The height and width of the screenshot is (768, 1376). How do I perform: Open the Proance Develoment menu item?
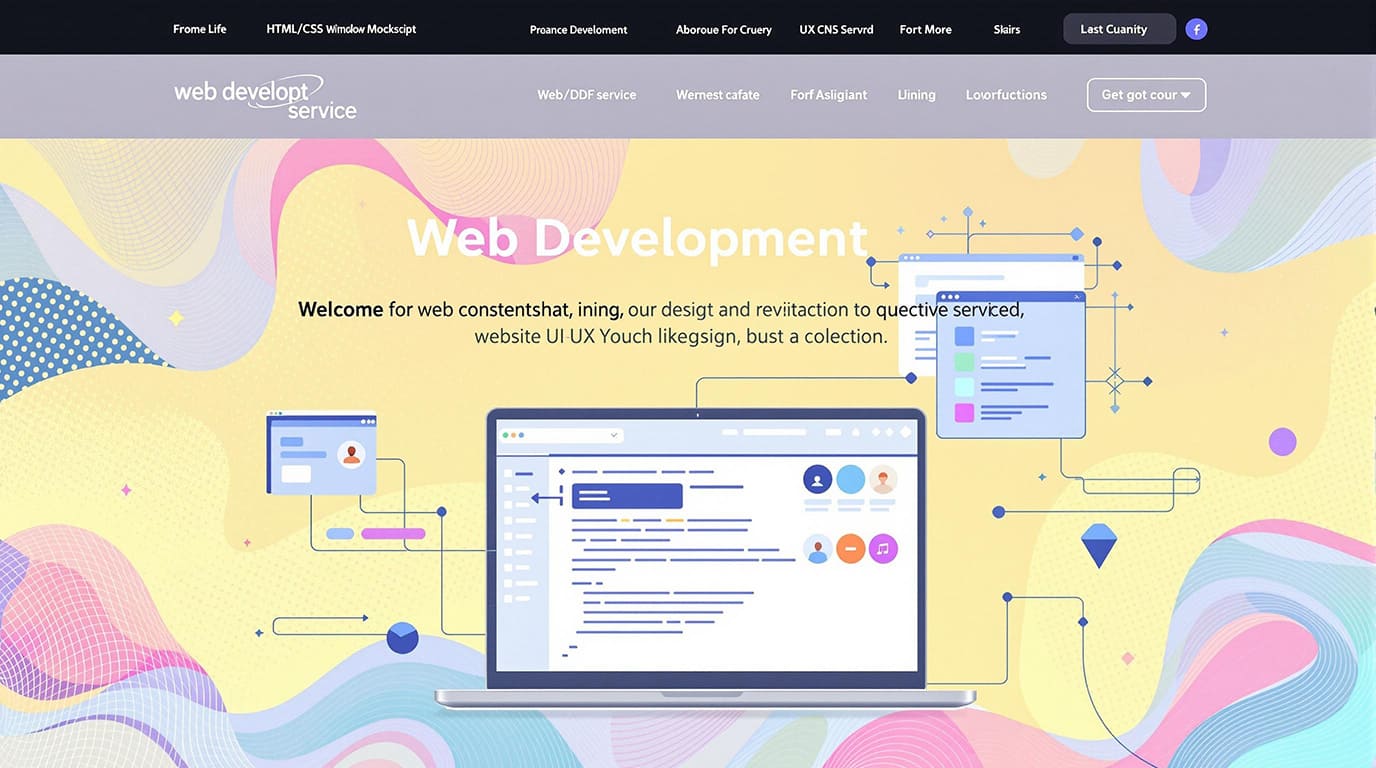579,30
